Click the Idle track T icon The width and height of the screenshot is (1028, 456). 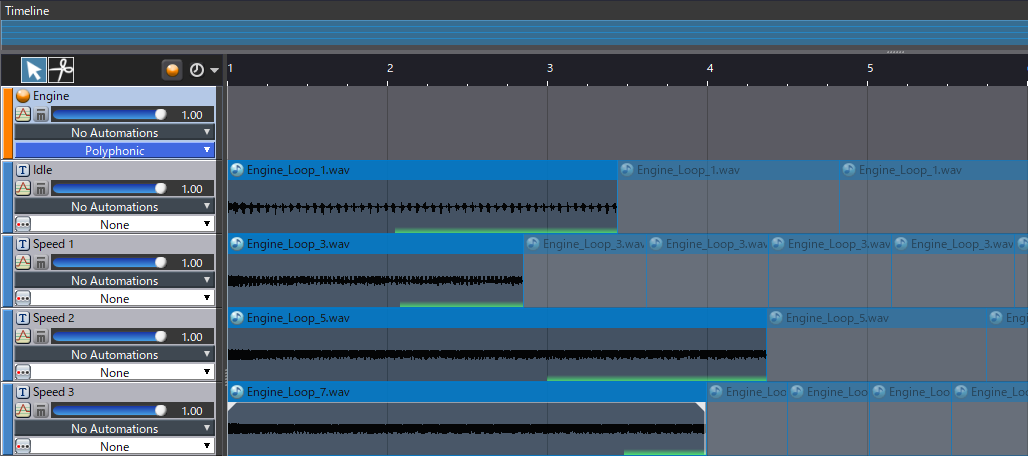[x=23, y=170]
